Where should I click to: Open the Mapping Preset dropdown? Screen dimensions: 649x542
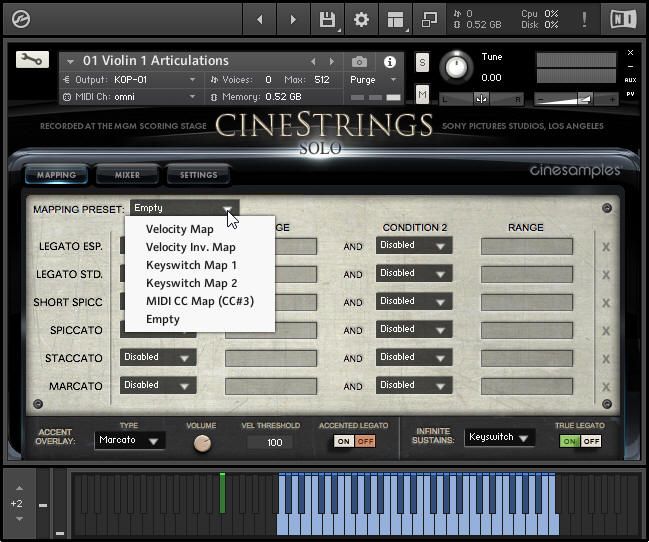pyautogui.click(x=185, y=208)
